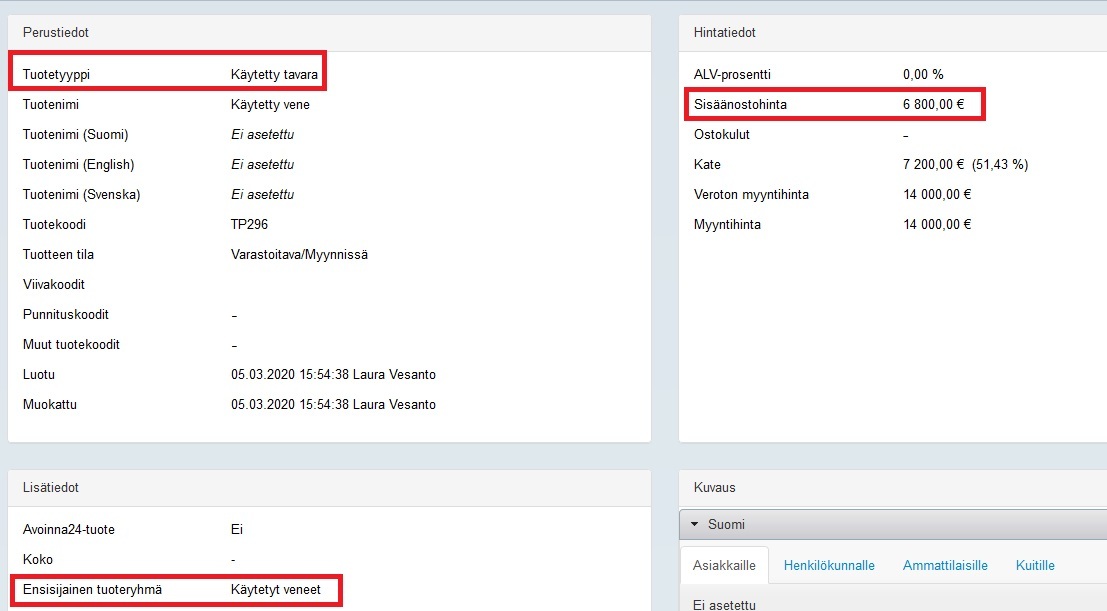Click the Luotu timestamp by Laura Vesanto
Image resolution: width=1107 pixels, height=611 pixels.
(333, 375)
